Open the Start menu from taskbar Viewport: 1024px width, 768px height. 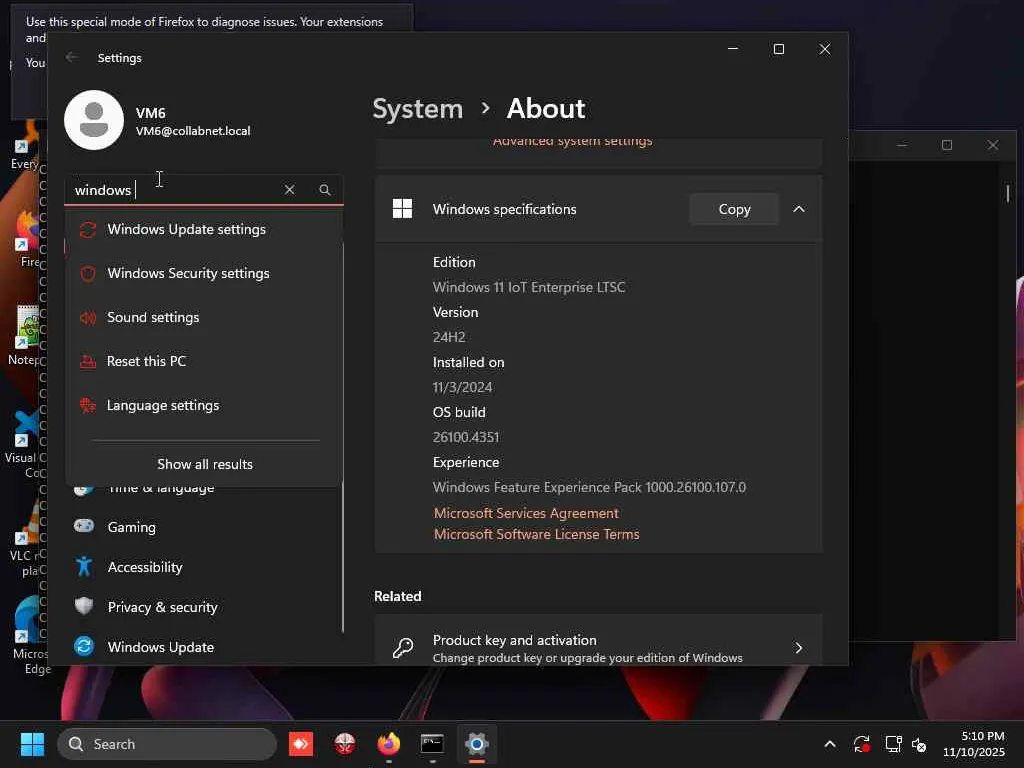click(32, 744)
